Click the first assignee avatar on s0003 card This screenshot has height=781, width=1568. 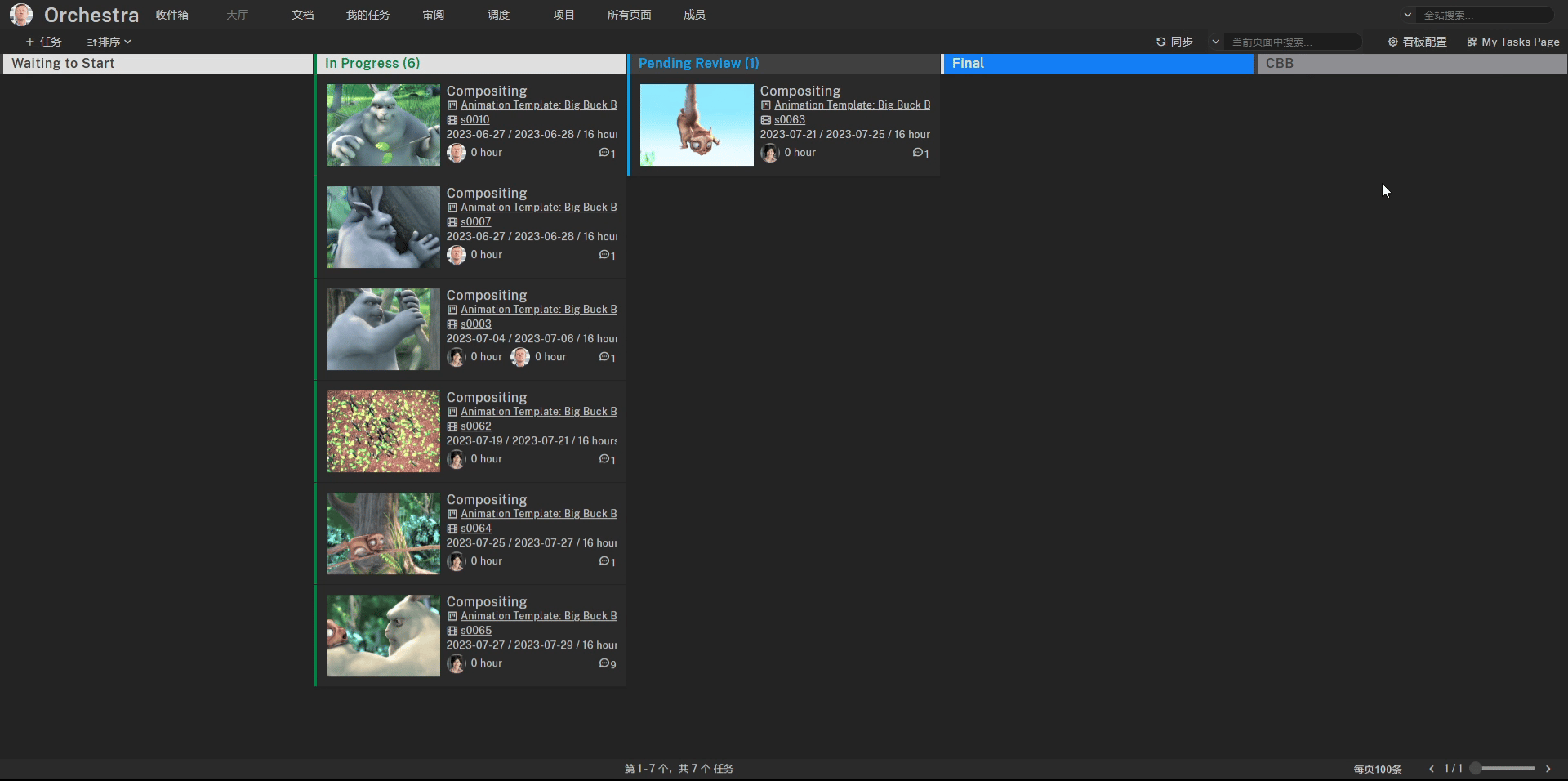[457, 357]
